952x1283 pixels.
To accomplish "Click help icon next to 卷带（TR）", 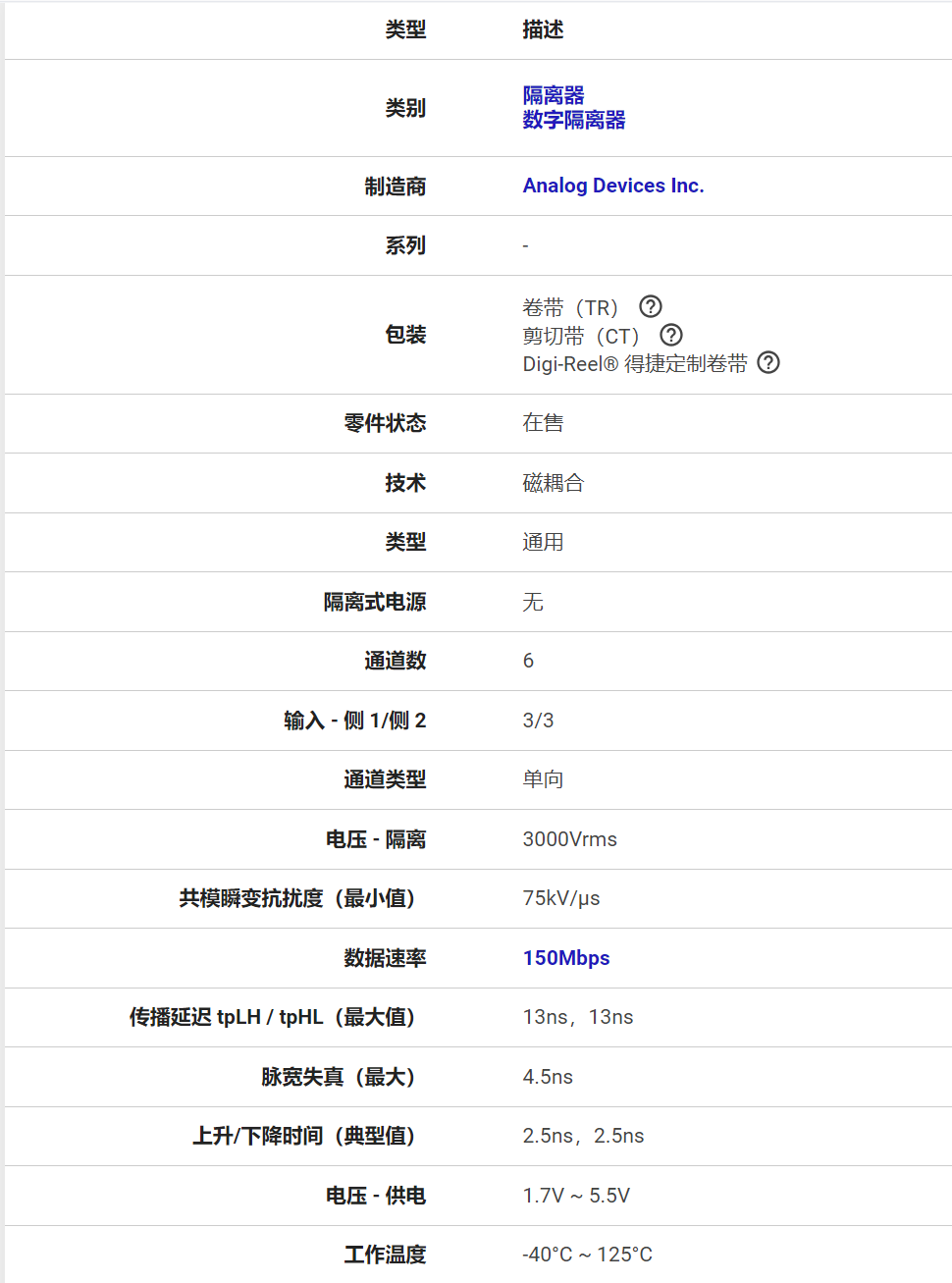I will 650,306.
